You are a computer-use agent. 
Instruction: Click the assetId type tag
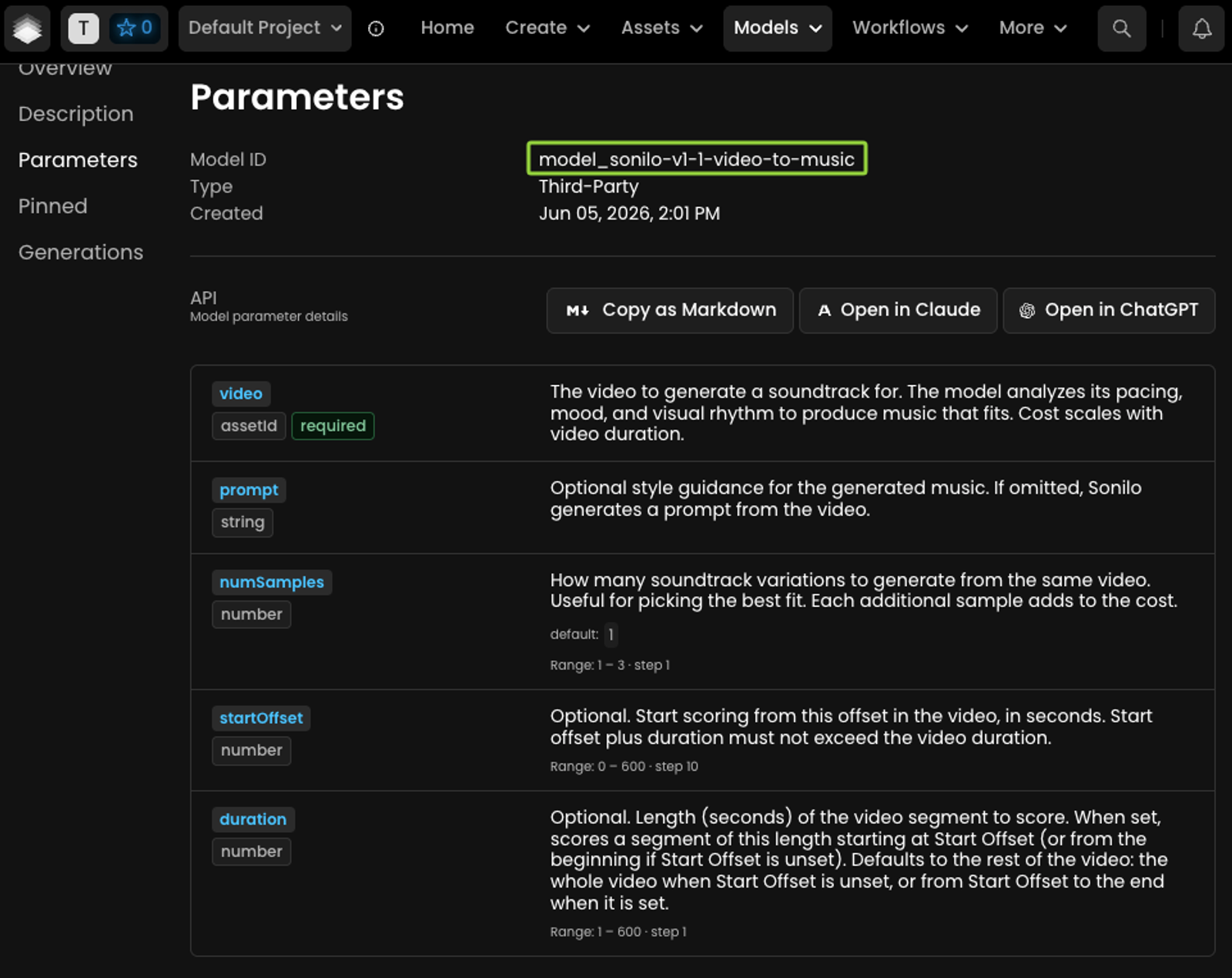(249, 426)
